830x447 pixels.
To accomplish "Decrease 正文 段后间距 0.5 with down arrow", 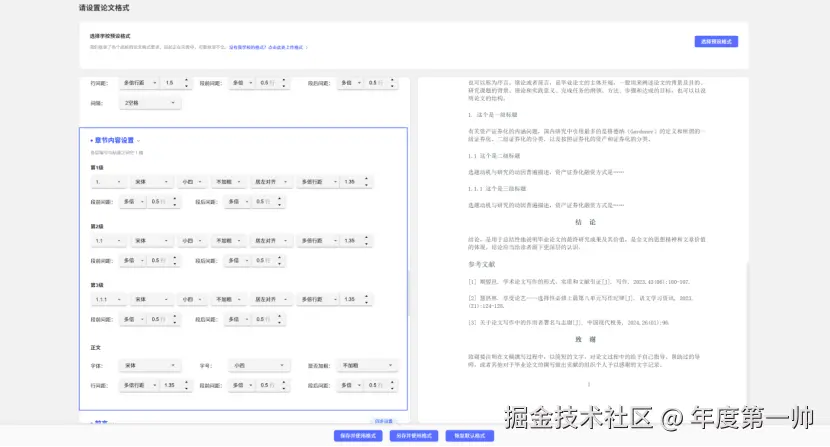I will [x=392, y=388].
